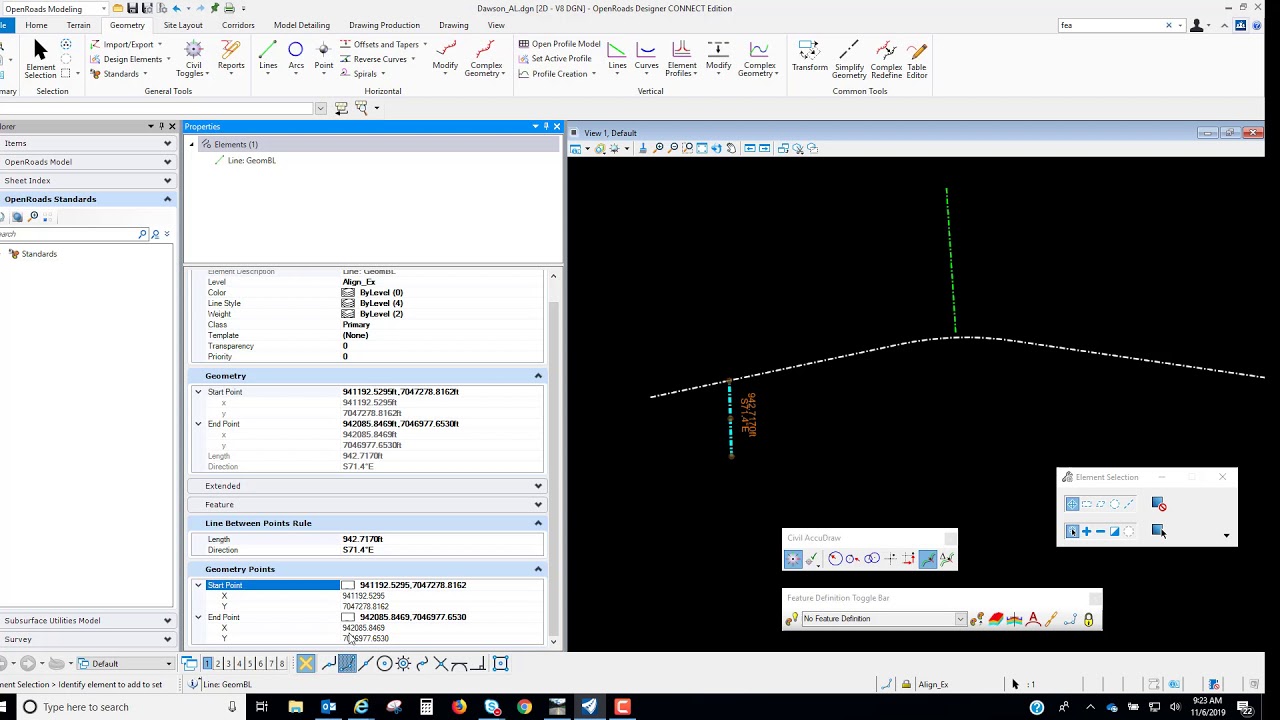Open Import/Export dropdown
The width and height of the screenshot is (1280, 720).
click(125, 44)
